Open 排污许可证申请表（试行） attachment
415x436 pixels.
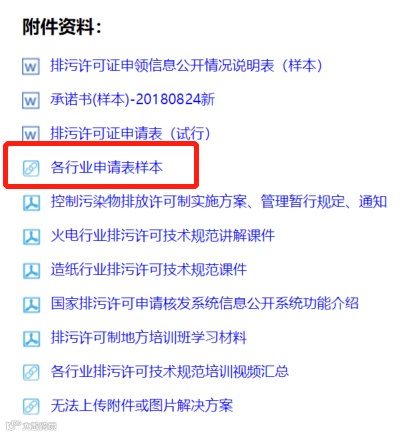130,133
